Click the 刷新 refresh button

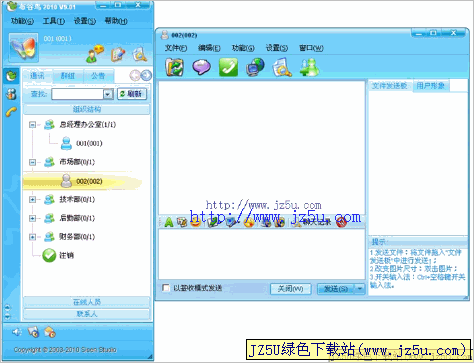click(x=132, y=94)
